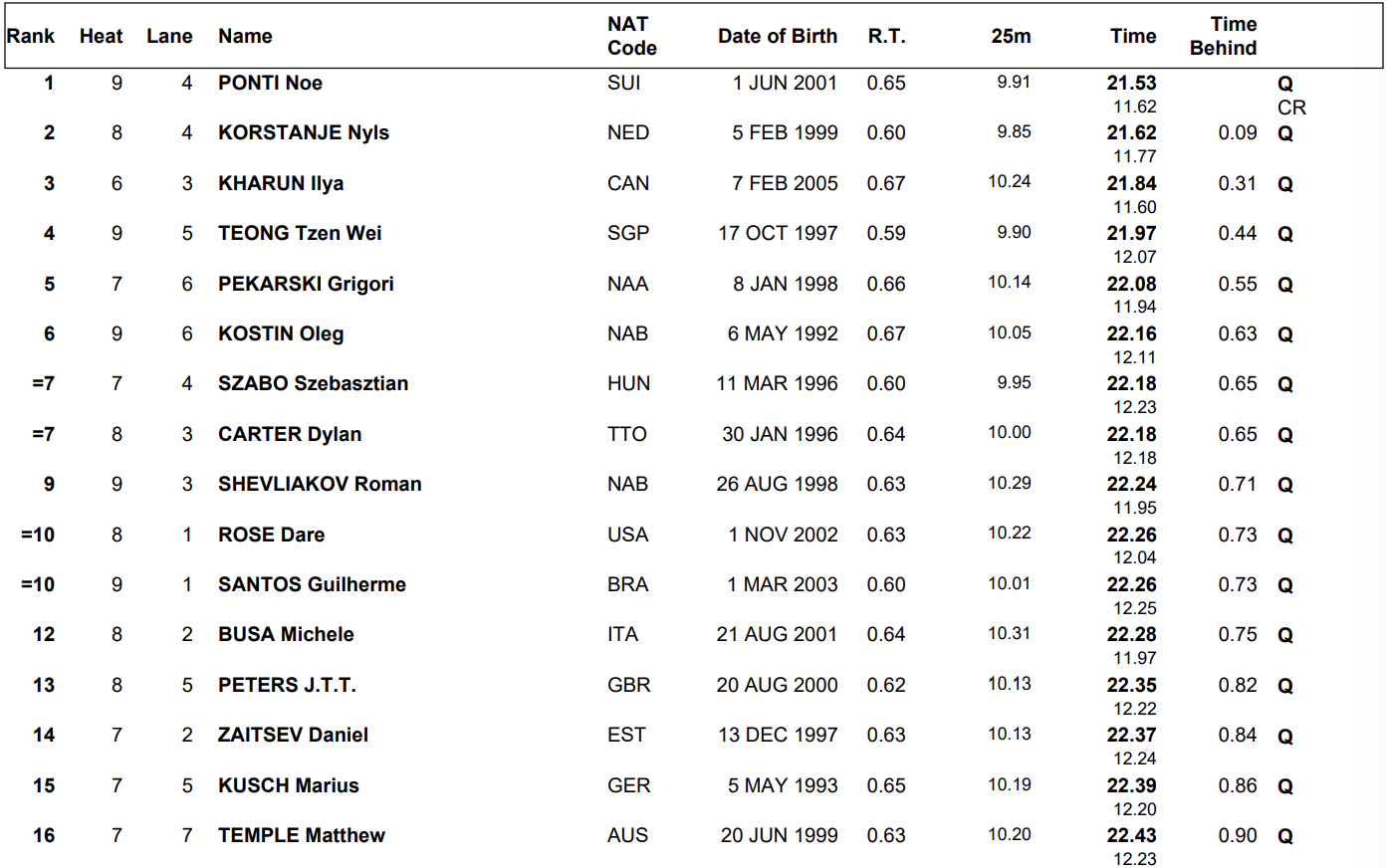Select the CR record marker
Image resolution: width=1386 pixels, height=868 pixels.
pos(1291,108)
